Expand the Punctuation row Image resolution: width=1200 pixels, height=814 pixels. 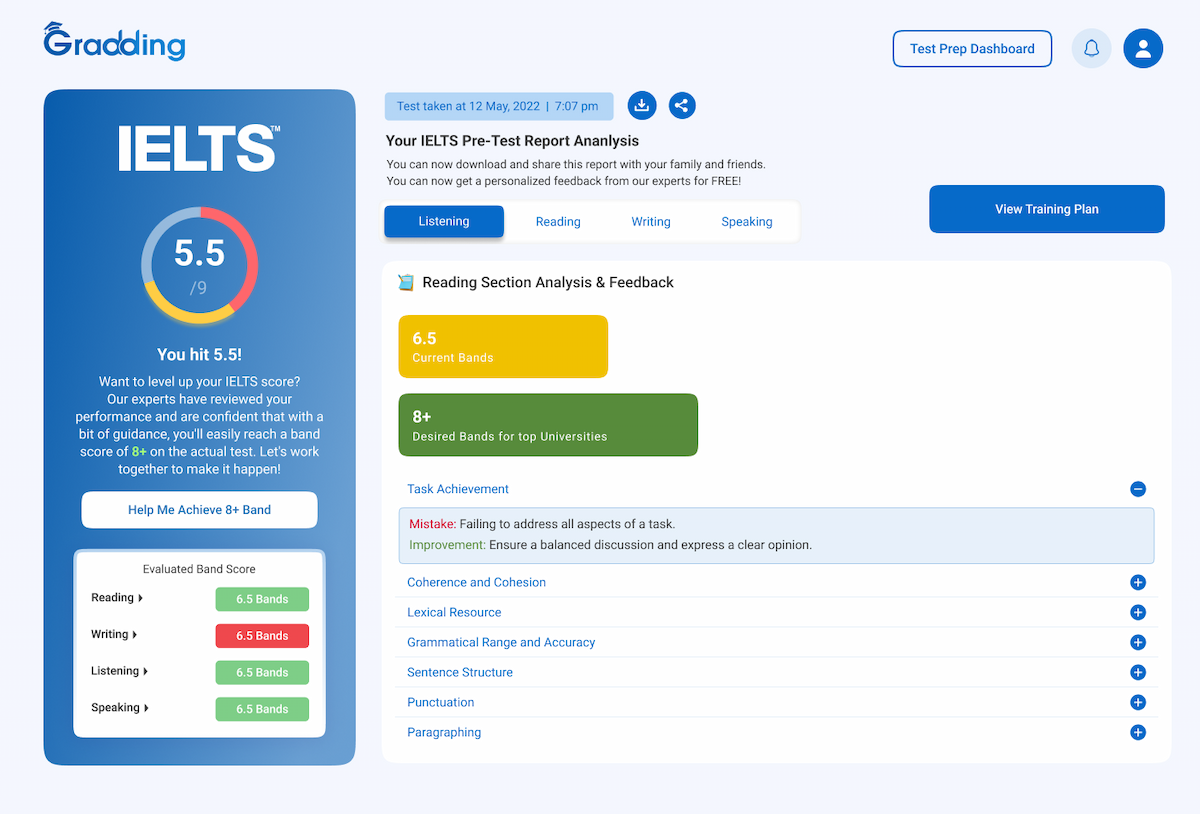[x=1138, y=702]
